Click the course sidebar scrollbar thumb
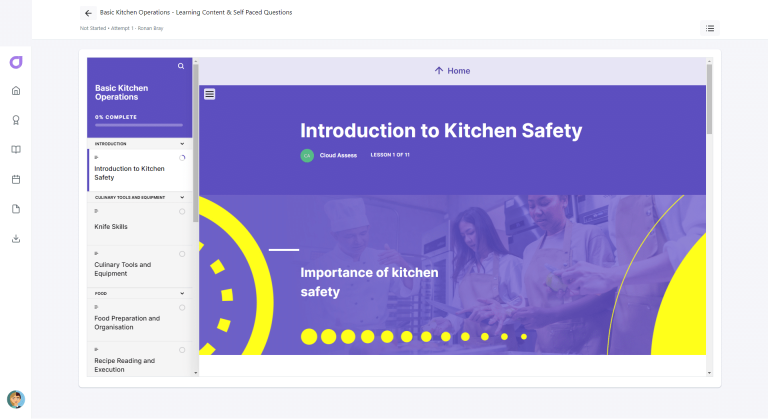768x419 pixels. (x=195, y=142)
